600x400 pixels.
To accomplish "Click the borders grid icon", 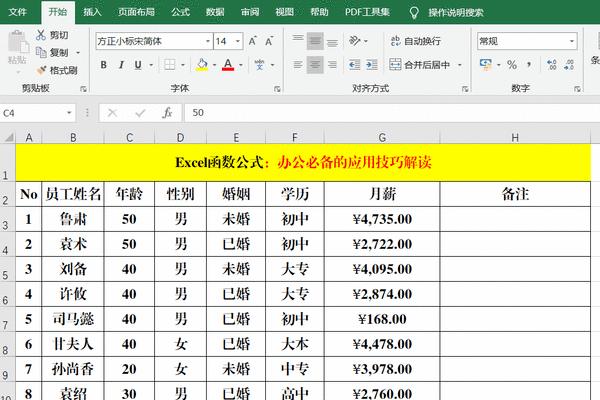I will click(x=170, y=65).
